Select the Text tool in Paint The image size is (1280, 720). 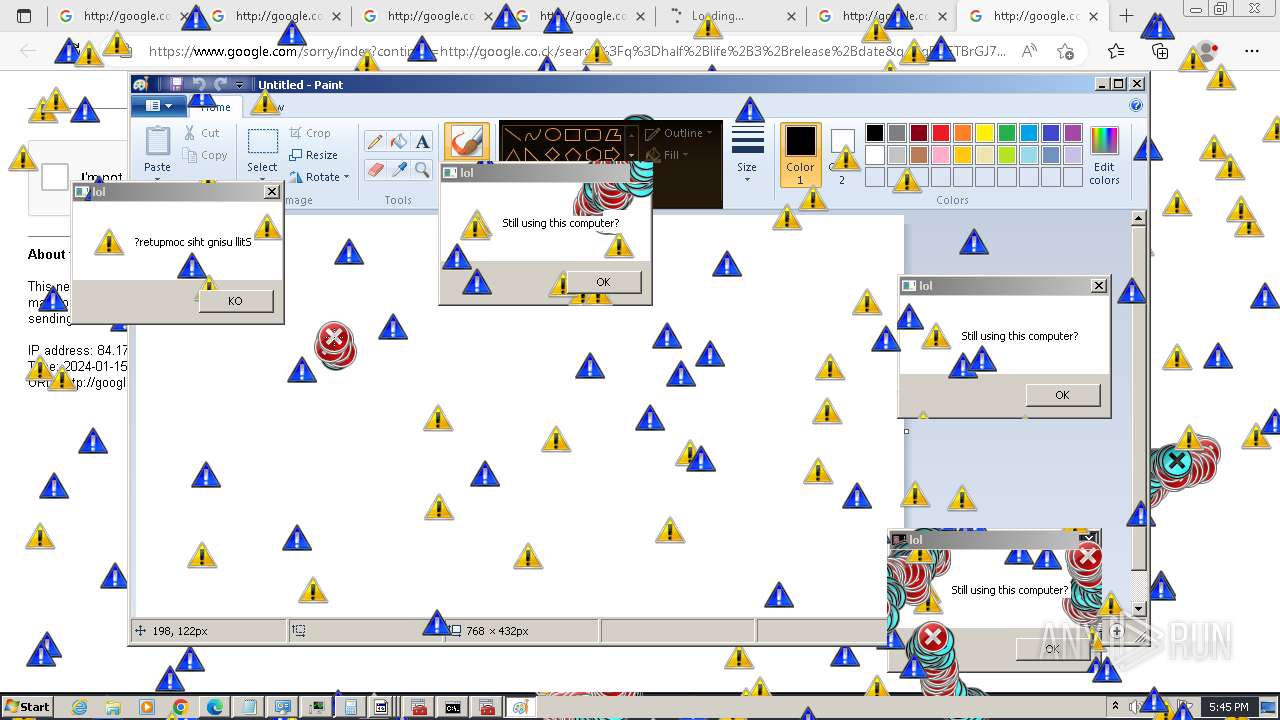[422, 142]
